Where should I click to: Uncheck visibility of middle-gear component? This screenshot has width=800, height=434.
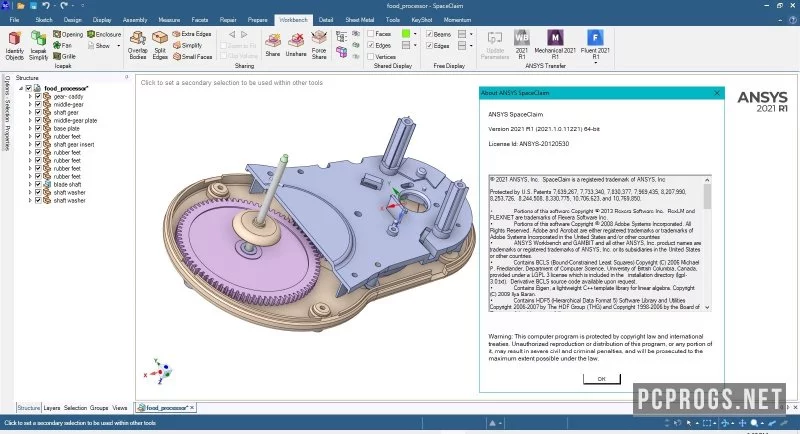click(x=38, y=104)
